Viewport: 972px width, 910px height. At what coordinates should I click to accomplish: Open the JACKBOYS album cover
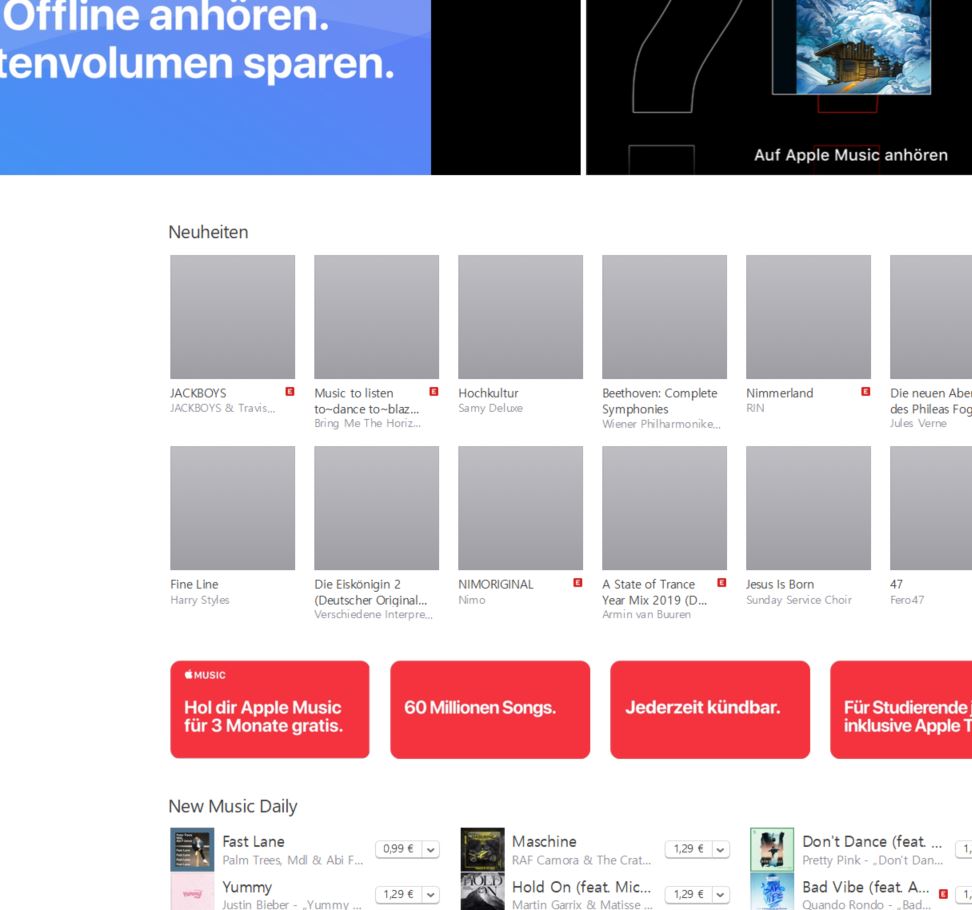point(232,317)
